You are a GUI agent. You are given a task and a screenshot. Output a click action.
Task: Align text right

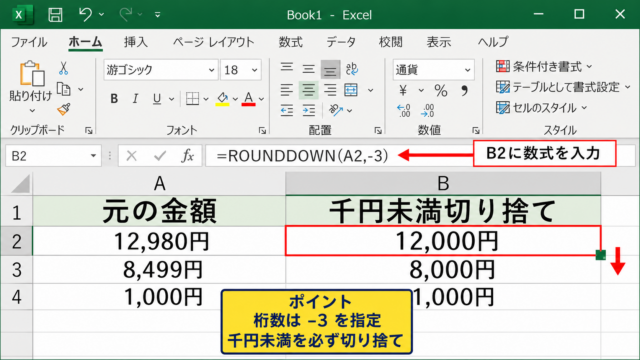click(330, 90)
